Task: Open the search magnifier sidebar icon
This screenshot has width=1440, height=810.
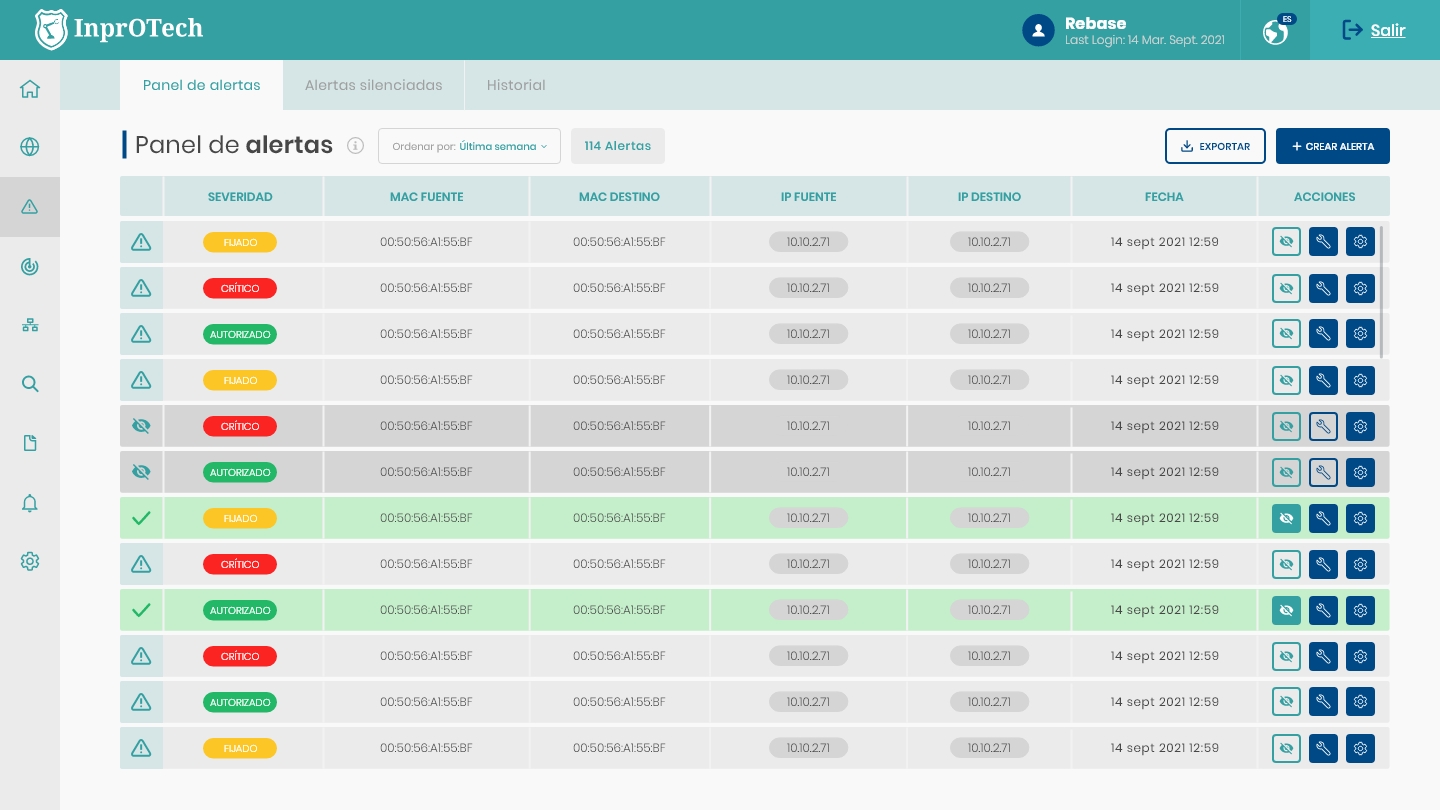Action: coord(30,384)
